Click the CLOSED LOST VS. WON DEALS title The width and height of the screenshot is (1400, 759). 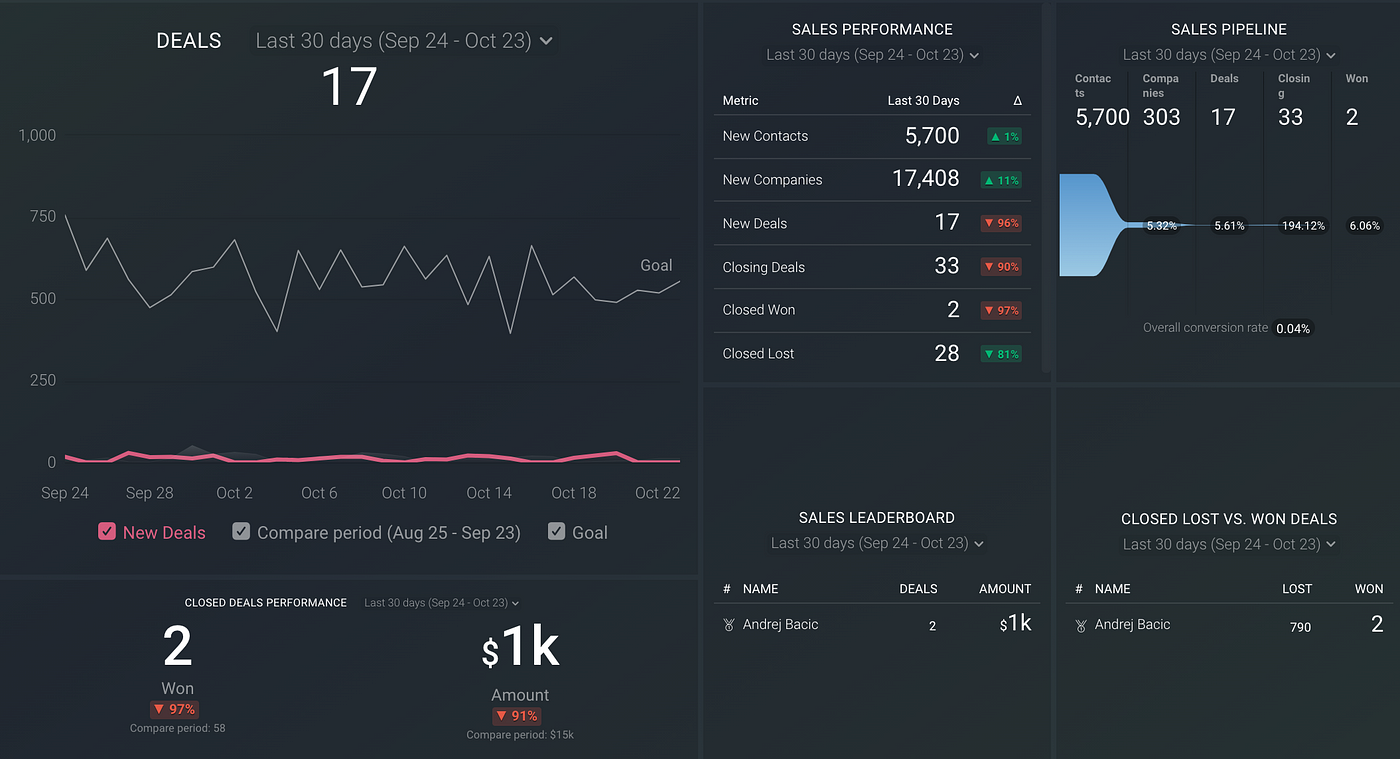(x=1229, y=519)
